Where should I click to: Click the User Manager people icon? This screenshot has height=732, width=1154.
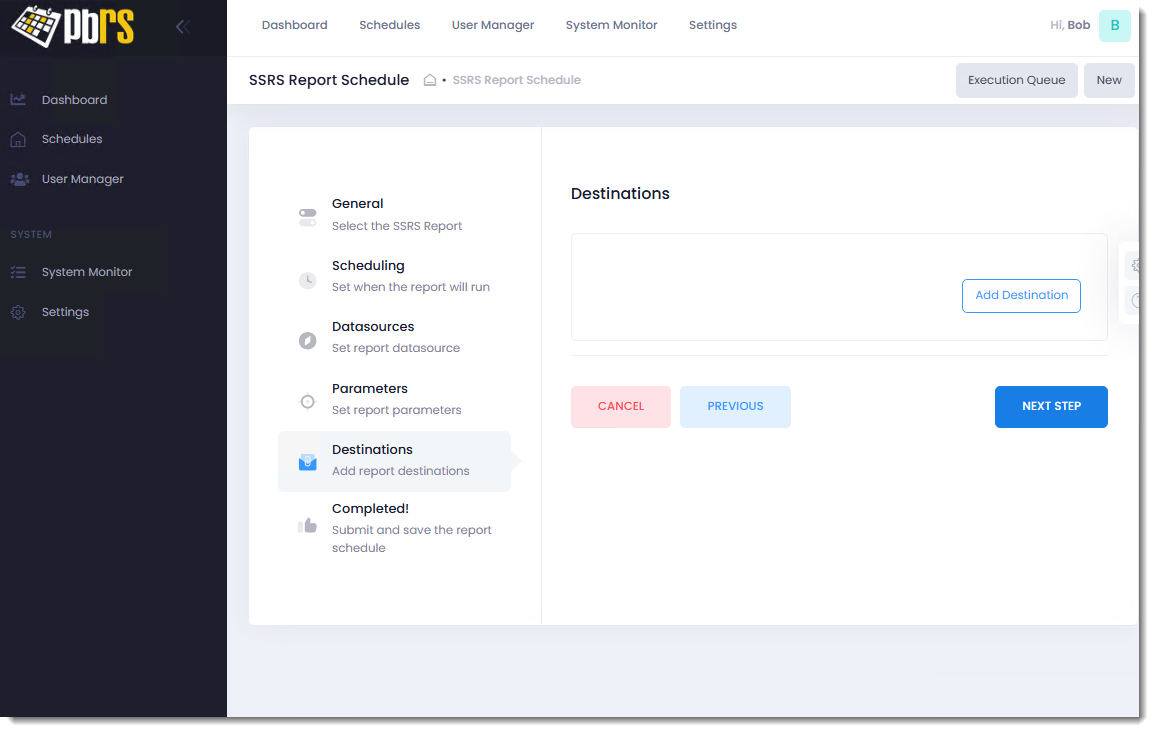pyautogui.click(x=19, y=180)
